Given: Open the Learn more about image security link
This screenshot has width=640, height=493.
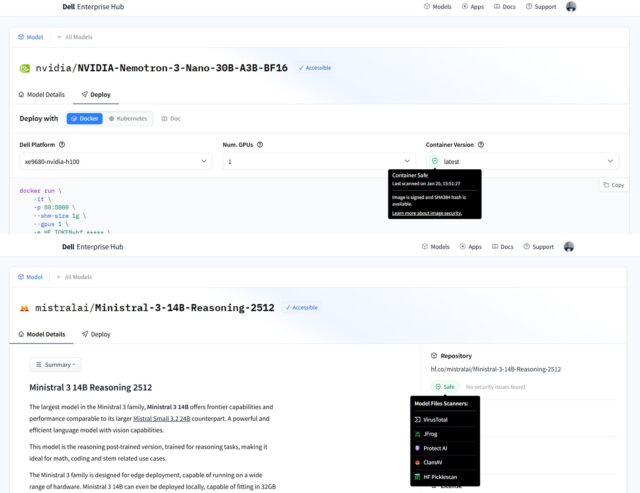Looking at the screenshot, I should click(432, 213).
